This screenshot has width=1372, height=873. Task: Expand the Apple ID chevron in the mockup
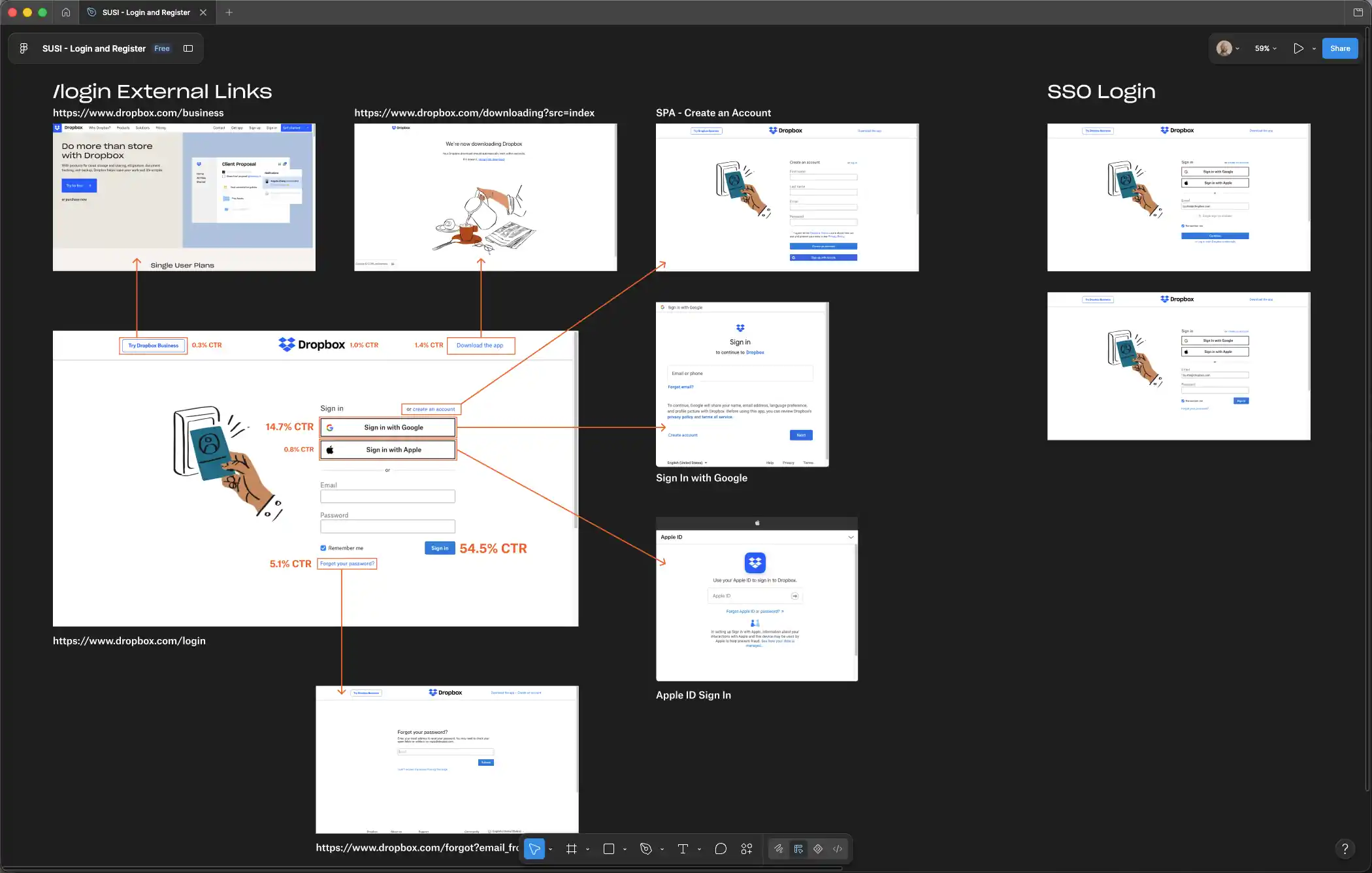pyautogui.click(x=851, y=537)
